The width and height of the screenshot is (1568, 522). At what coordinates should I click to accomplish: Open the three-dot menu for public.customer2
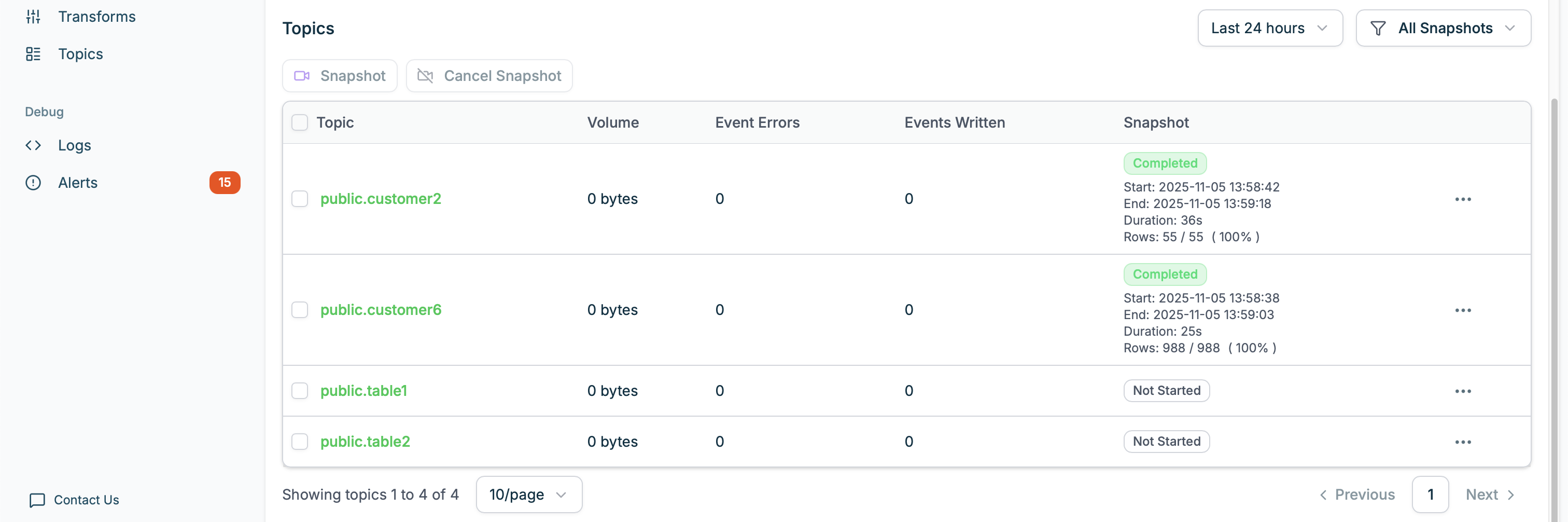click(1463, 199)
